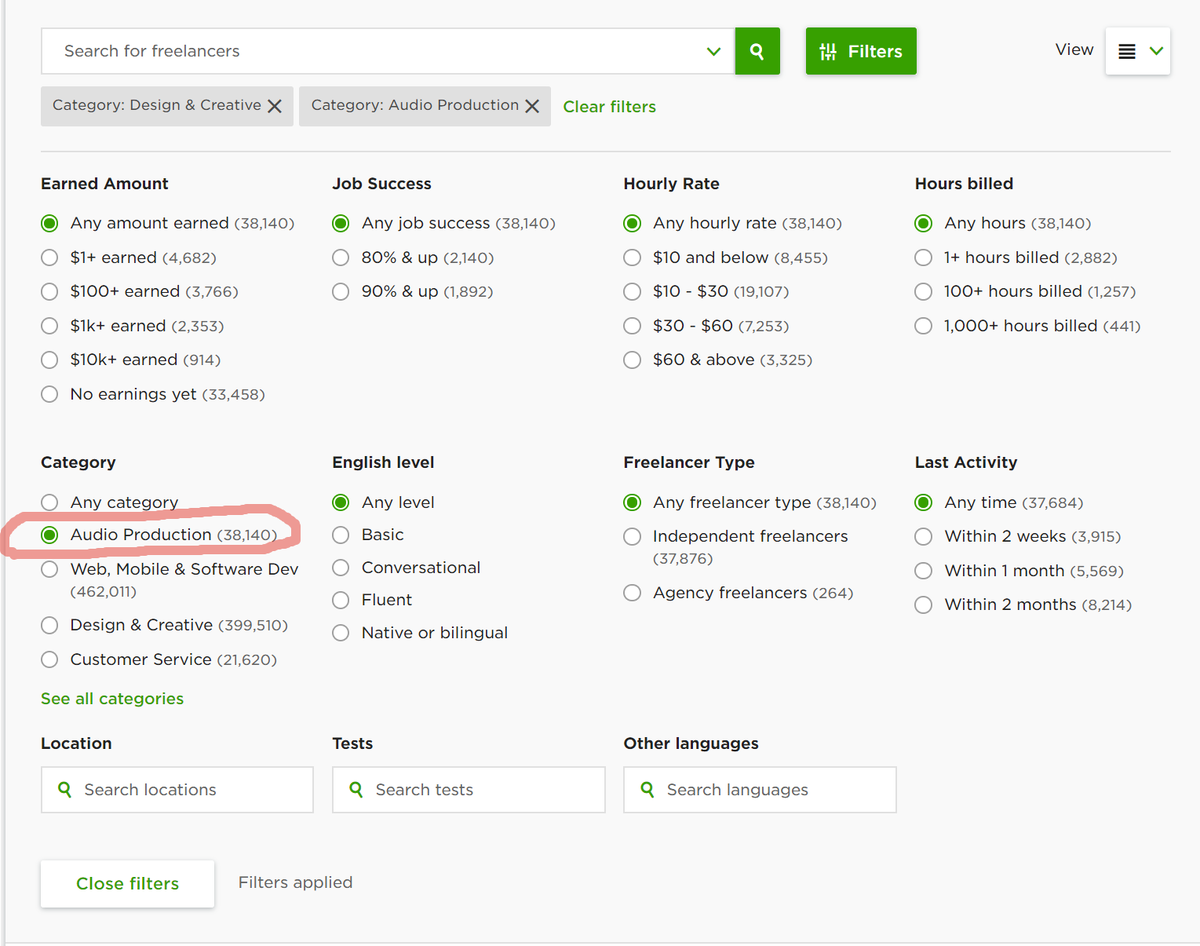Choose the $30 - $60 hourly rate
1200x946 pixels.
[x=632, y=326]
